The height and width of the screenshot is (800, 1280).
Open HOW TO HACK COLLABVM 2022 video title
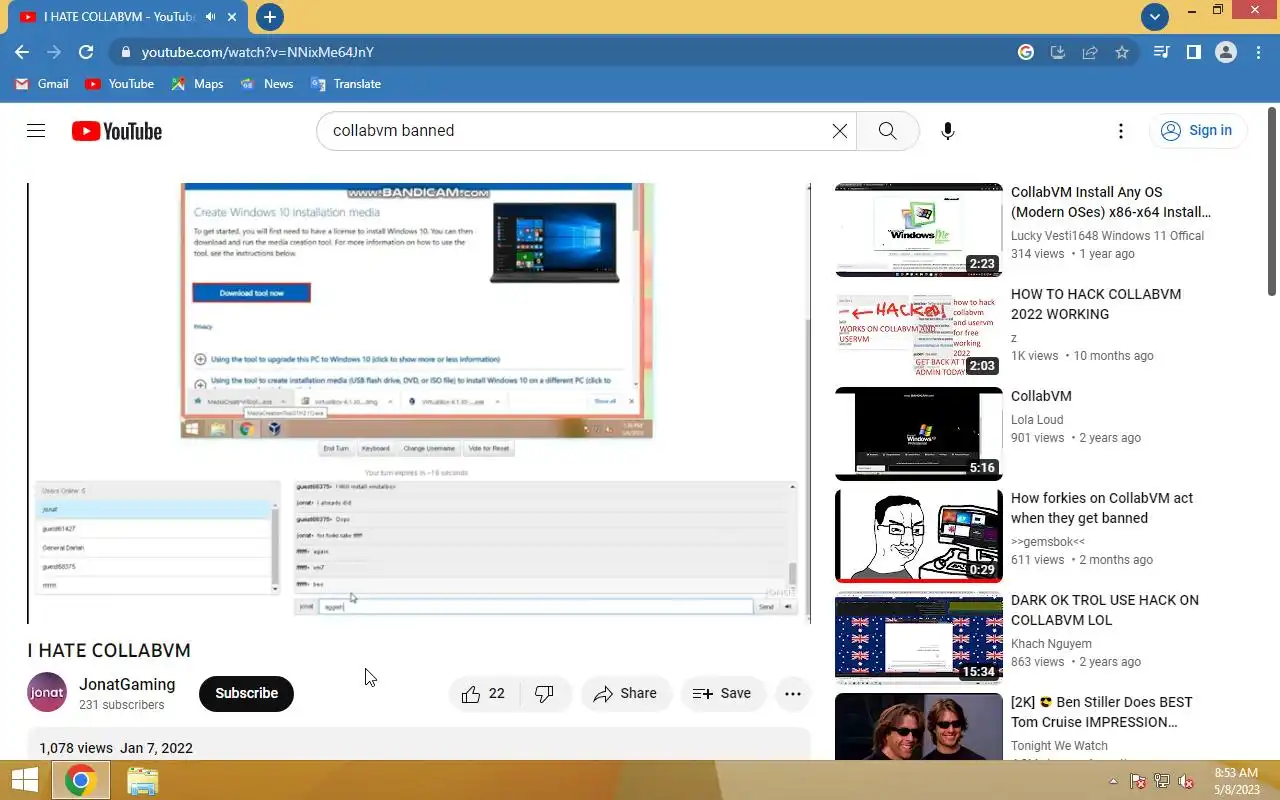pyautogui.click(x=1095, y=304)
